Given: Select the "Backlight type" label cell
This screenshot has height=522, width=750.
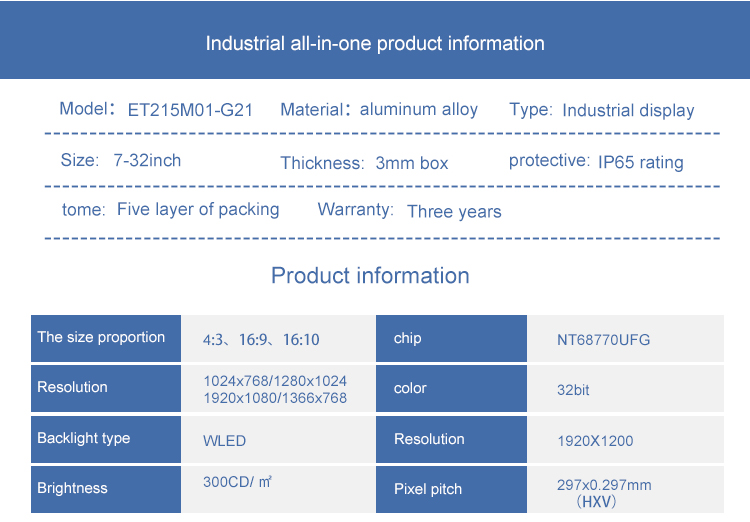Looking at the screenshot, I should tap(105, 438).
